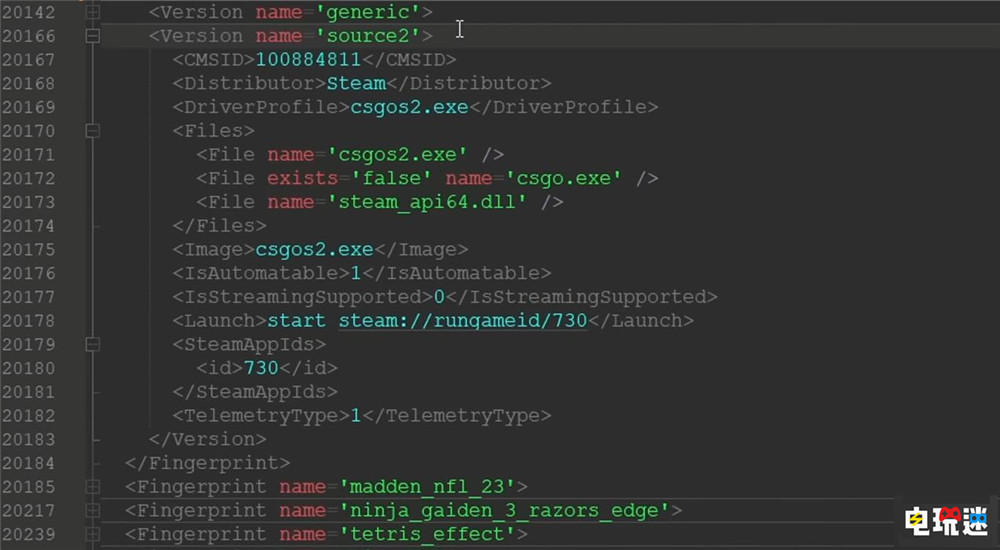Click the closing </Files> tag
The image size is (1000, 550).
click(219, 225)
